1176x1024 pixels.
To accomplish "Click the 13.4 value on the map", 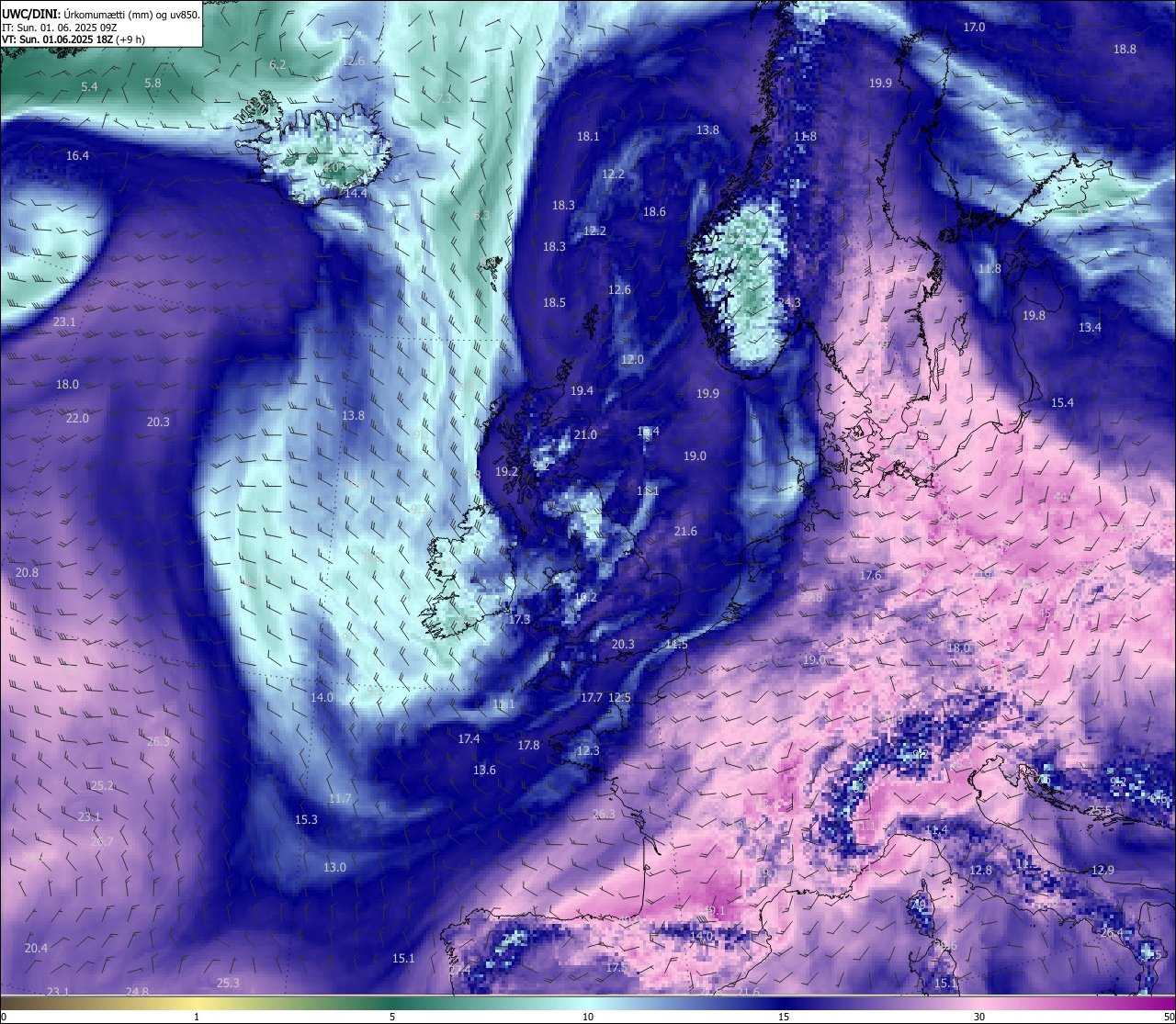I will pyautogui.click(x=1090, y=328).
